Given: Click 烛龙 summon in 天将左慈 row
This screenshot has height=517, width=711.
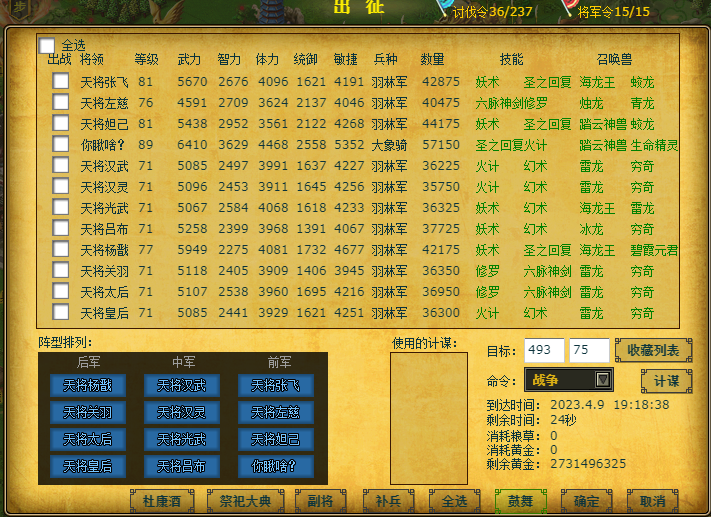Looking at the screenshot, I should [591, 103].
